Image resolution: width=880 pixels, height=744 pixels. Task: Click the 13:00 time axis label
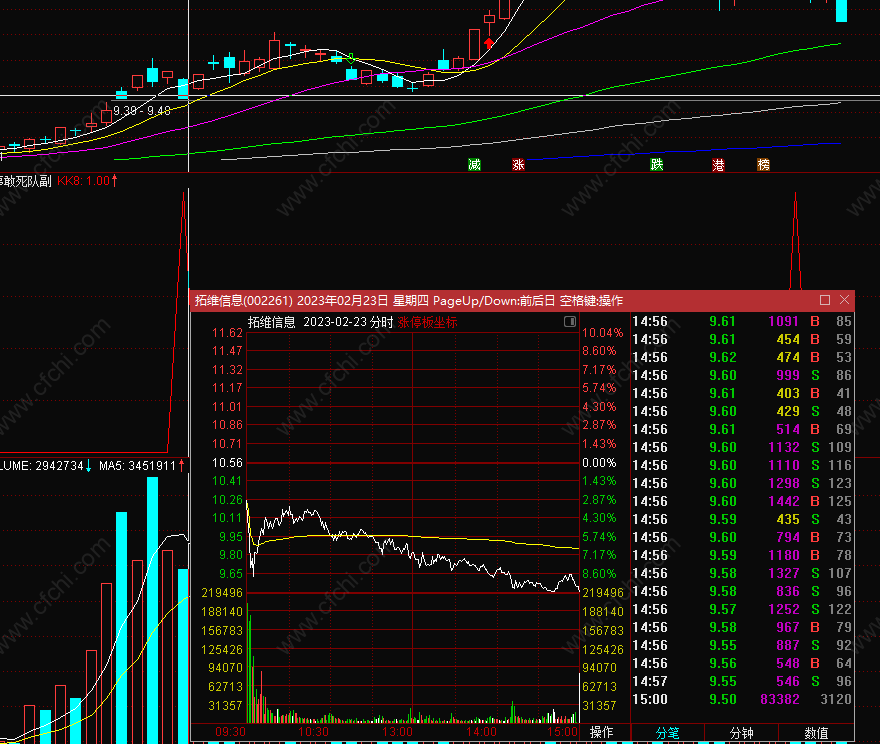point(397,732)
